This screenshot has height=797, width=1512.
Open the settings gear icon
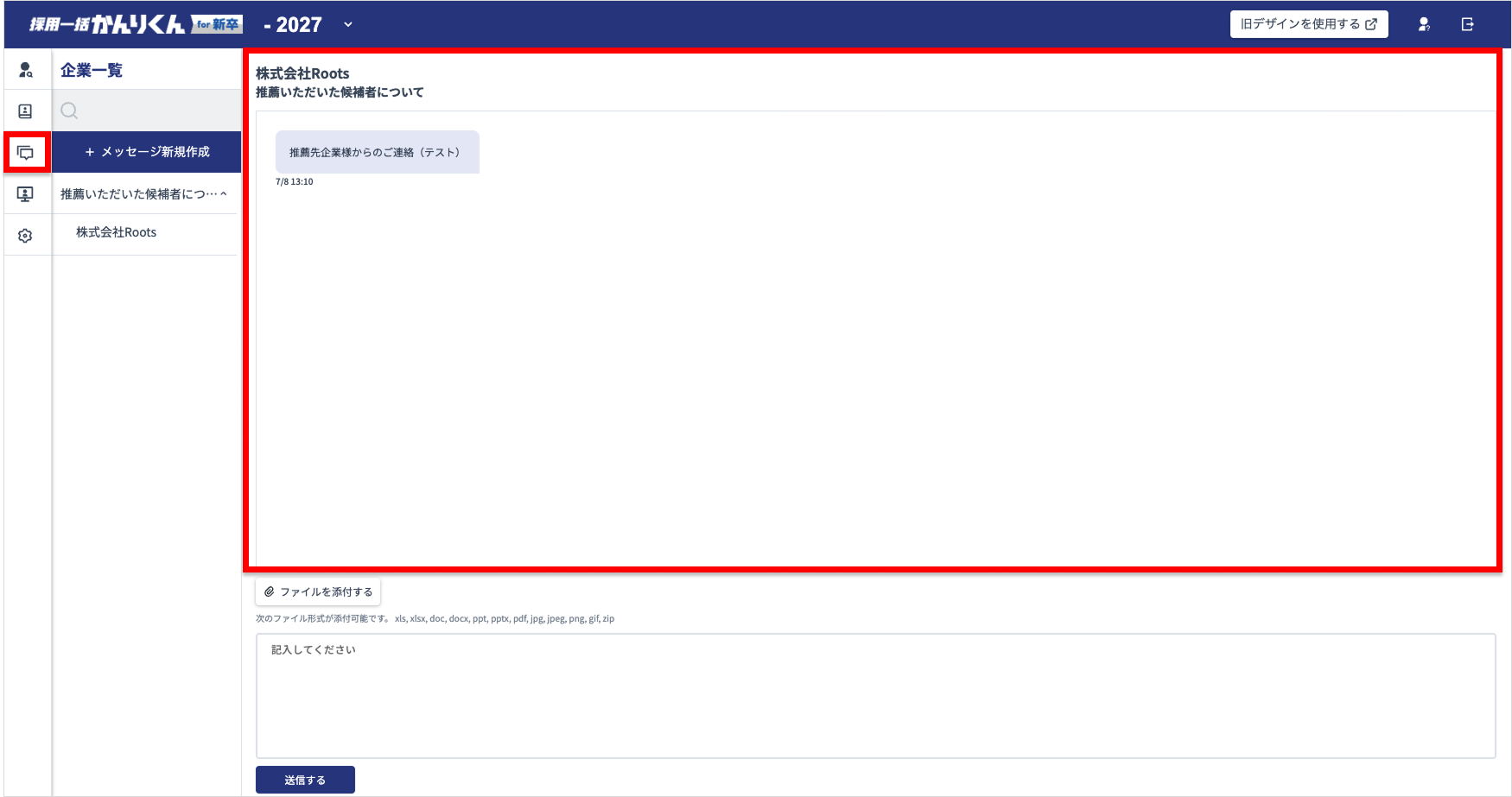coord(25,236)
